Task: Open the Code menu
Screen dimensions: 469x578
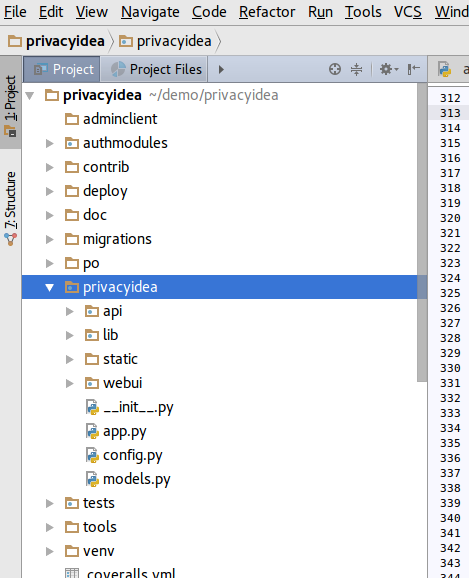Action: [x=209, y=12]
